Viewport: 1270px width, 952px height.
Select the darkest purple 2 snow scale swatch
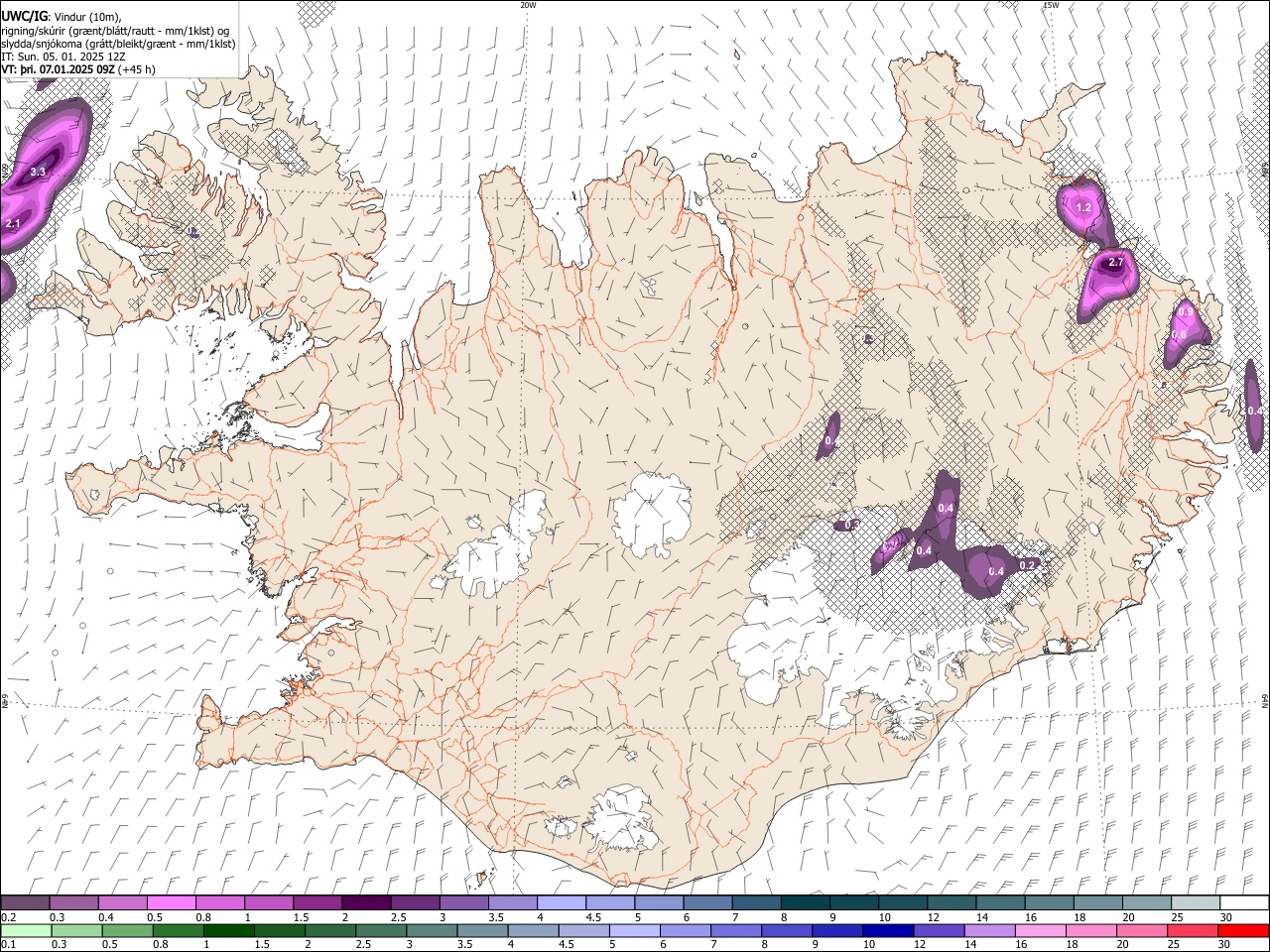pos(365,902)
